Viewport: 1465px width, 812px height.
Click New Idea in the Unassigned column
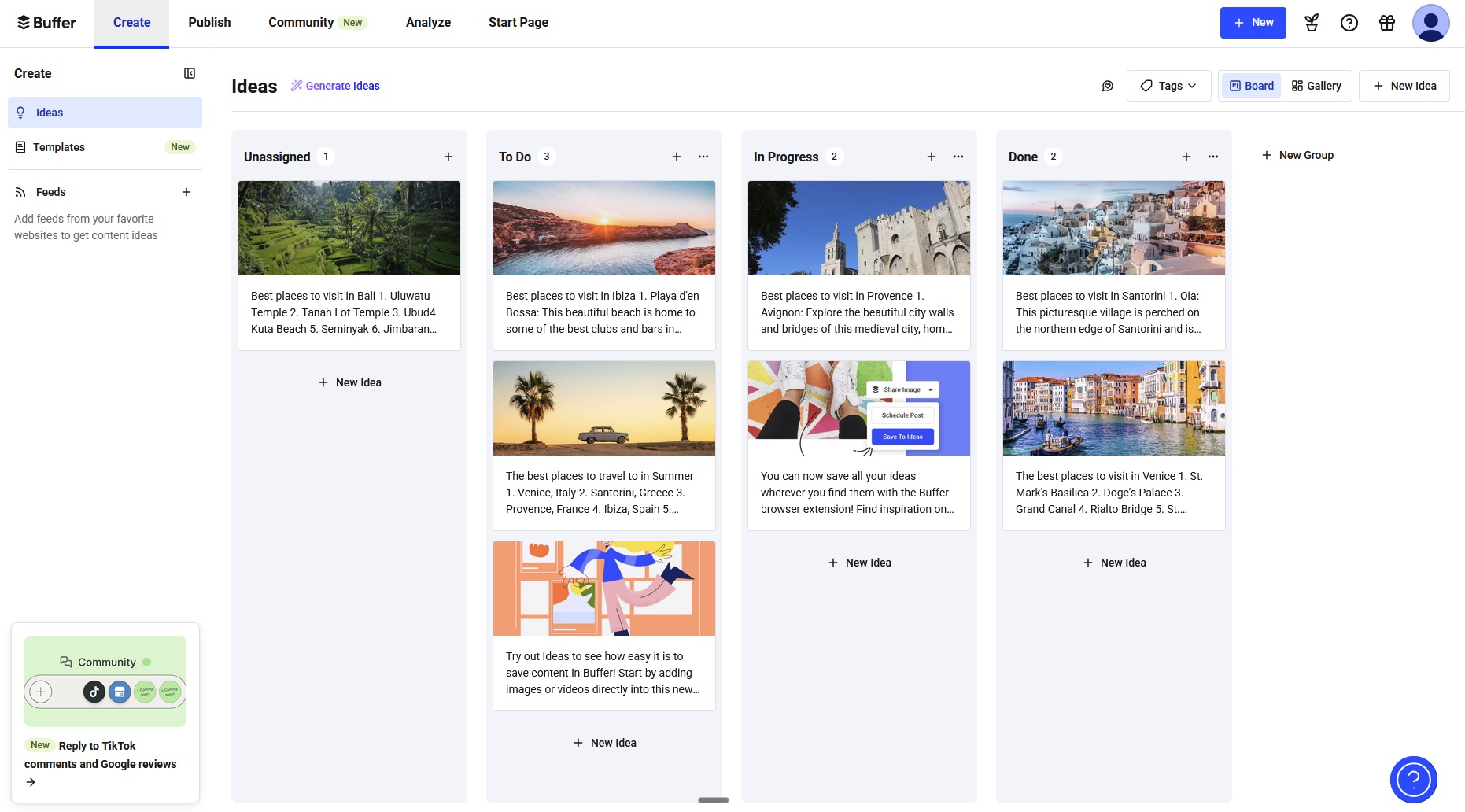[x=349, y=382]
